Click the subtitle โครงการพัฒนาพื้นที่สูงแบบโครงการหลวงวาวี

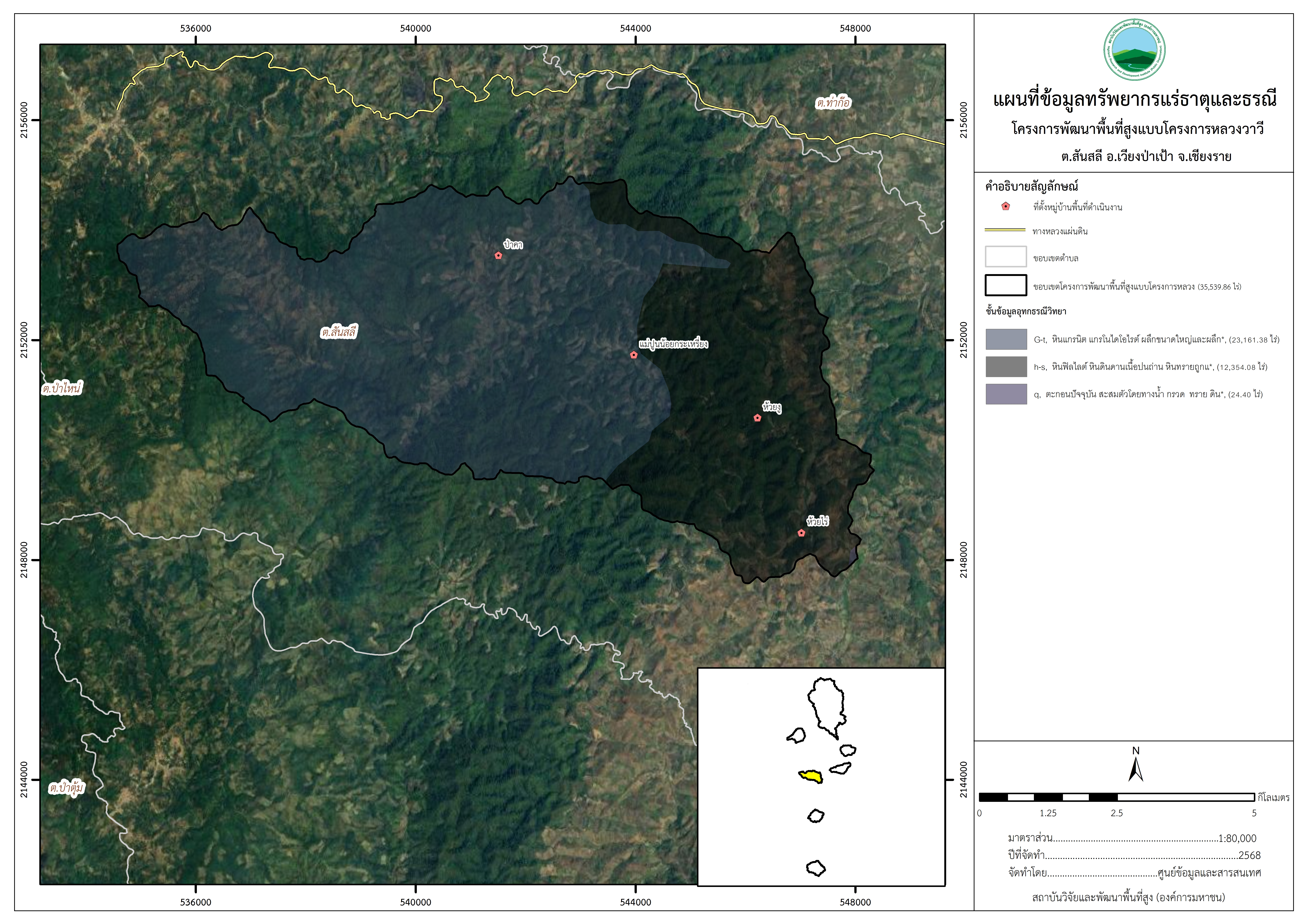(1138, 129)
